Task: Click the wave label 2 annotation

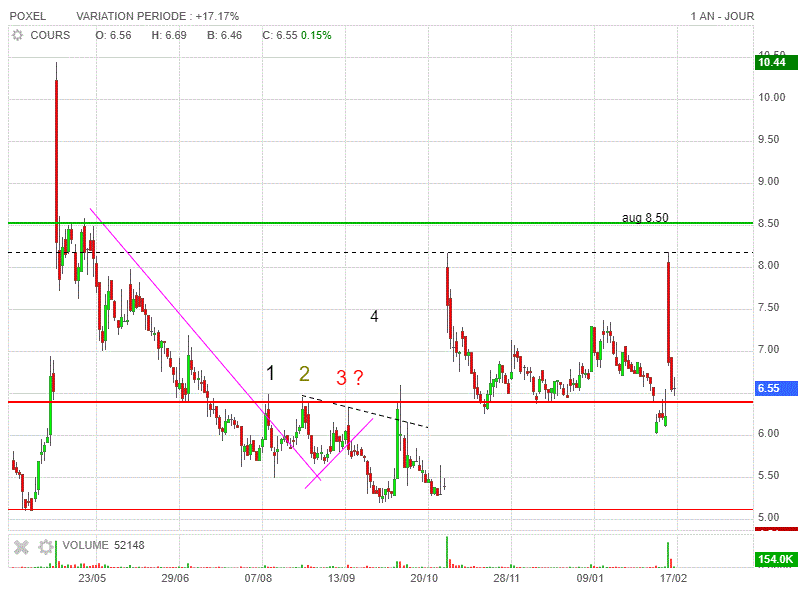Action: (304, 374)
